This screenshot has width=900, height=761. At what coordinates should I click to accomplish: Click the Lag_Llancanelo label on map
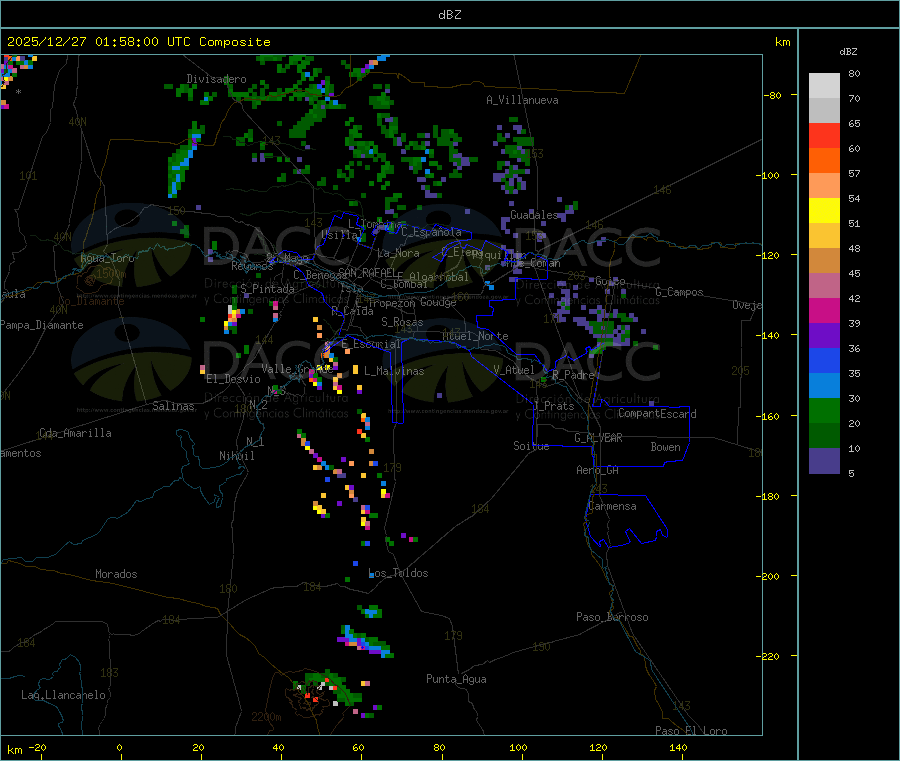tap(64, 694)
